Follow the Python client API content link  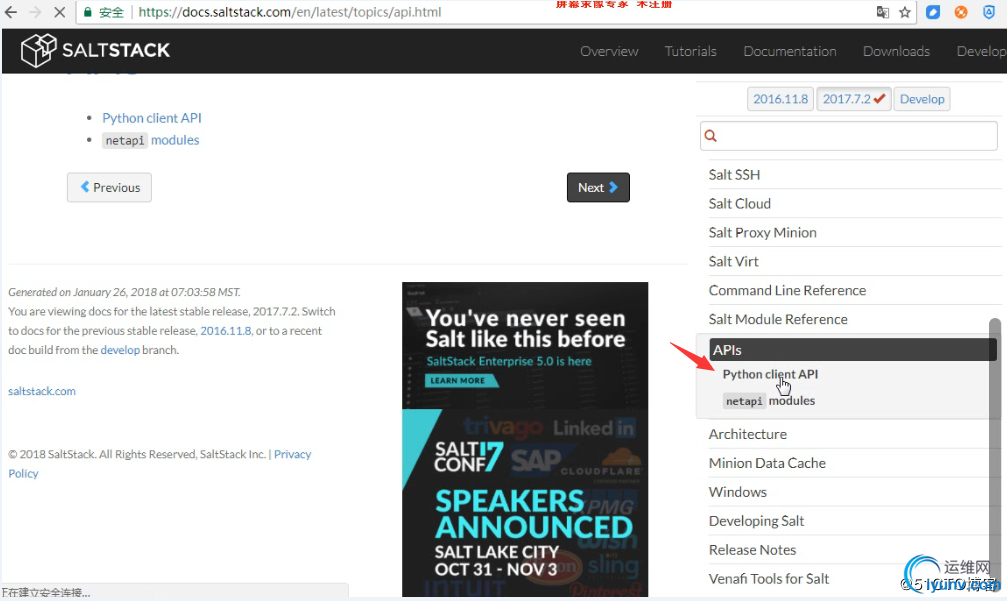tap(152, 118)
